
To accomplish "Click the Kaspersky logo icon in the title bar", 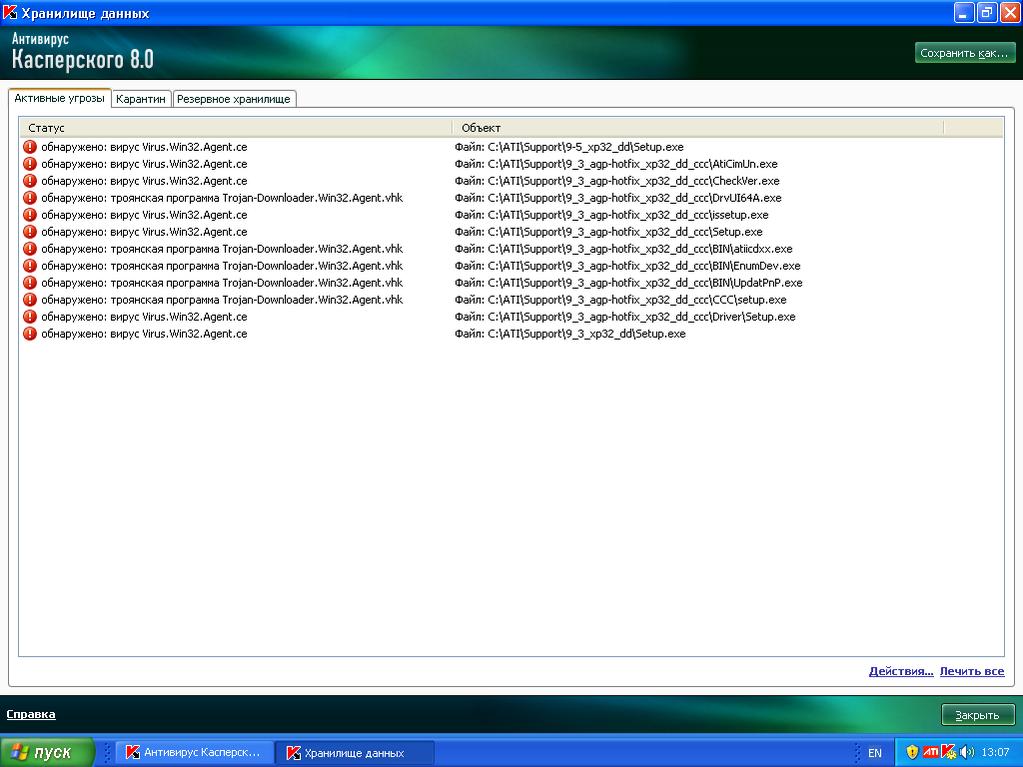I will (10, 12).
